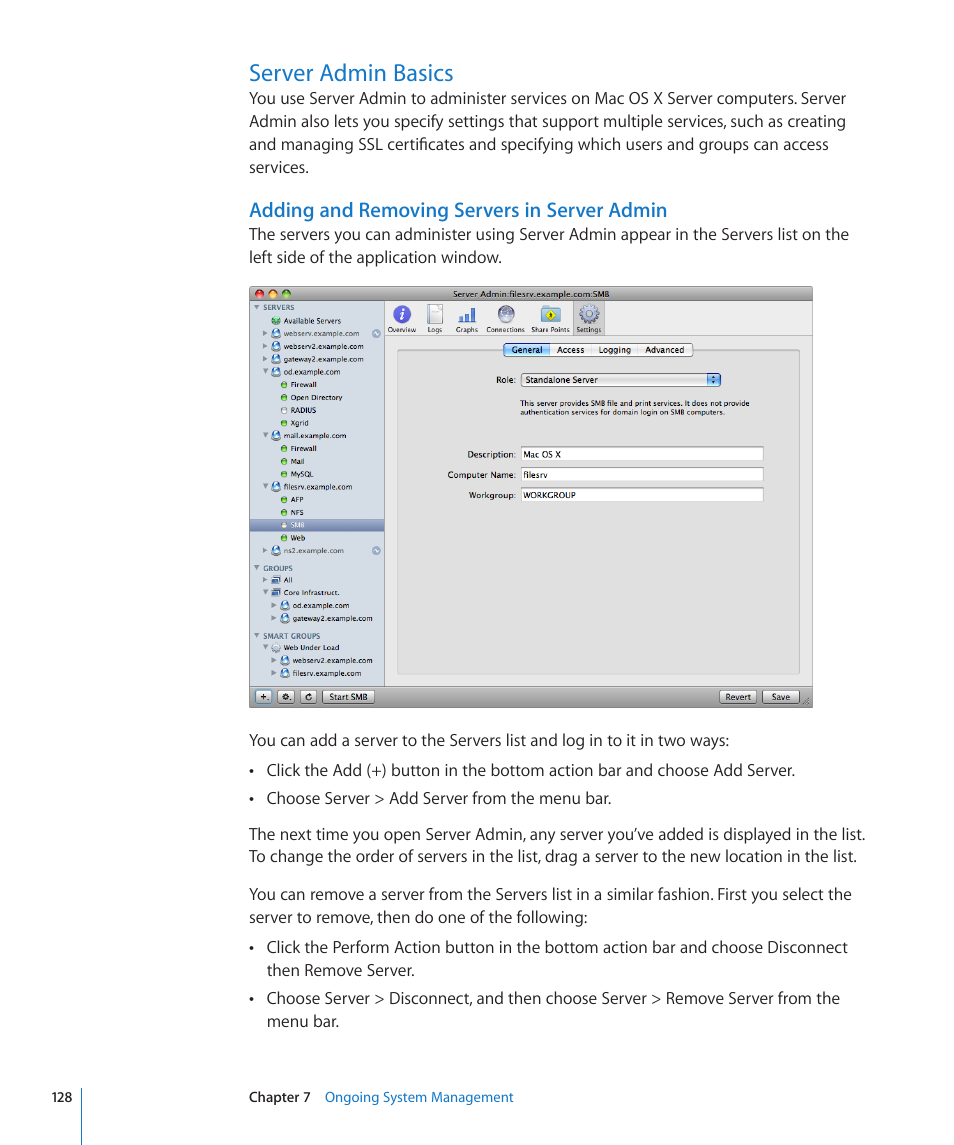Collapse mail.example.com disclosure triangle

[x=265, y=435]
